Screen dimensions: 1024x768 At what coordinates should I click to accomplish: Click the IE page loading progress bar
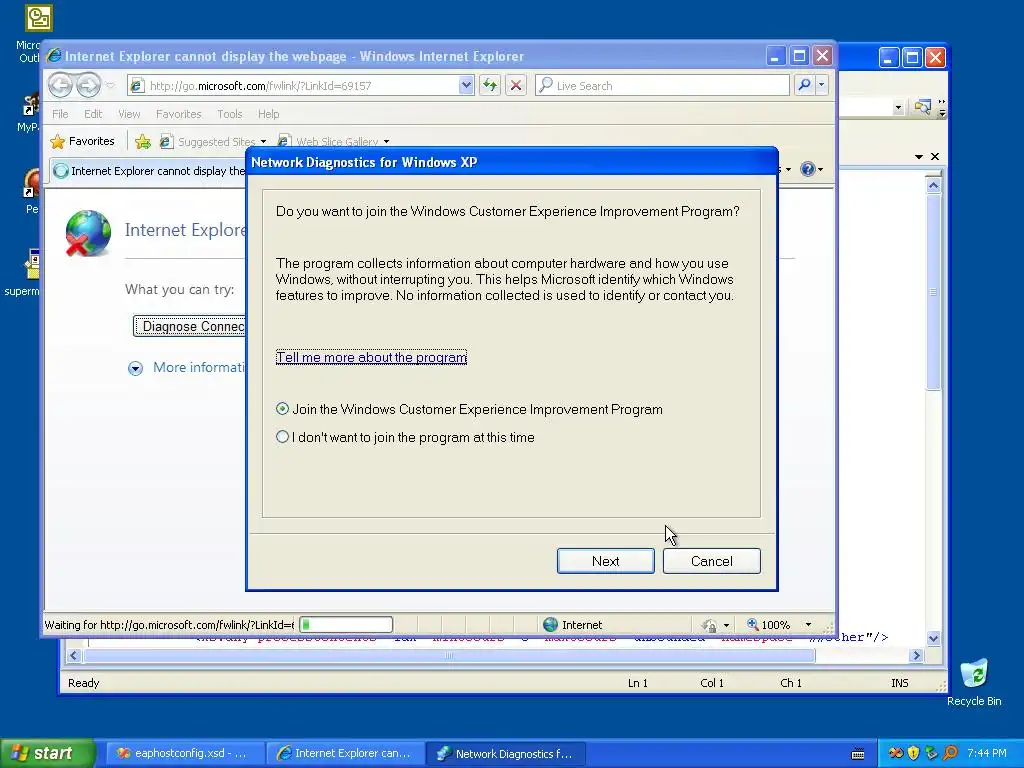(345, 625)
